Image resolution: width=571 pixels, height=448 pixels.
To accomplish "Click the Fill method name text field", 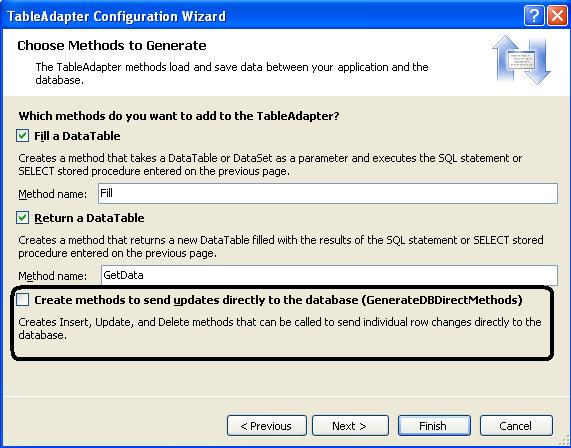I will pos(328,193).
